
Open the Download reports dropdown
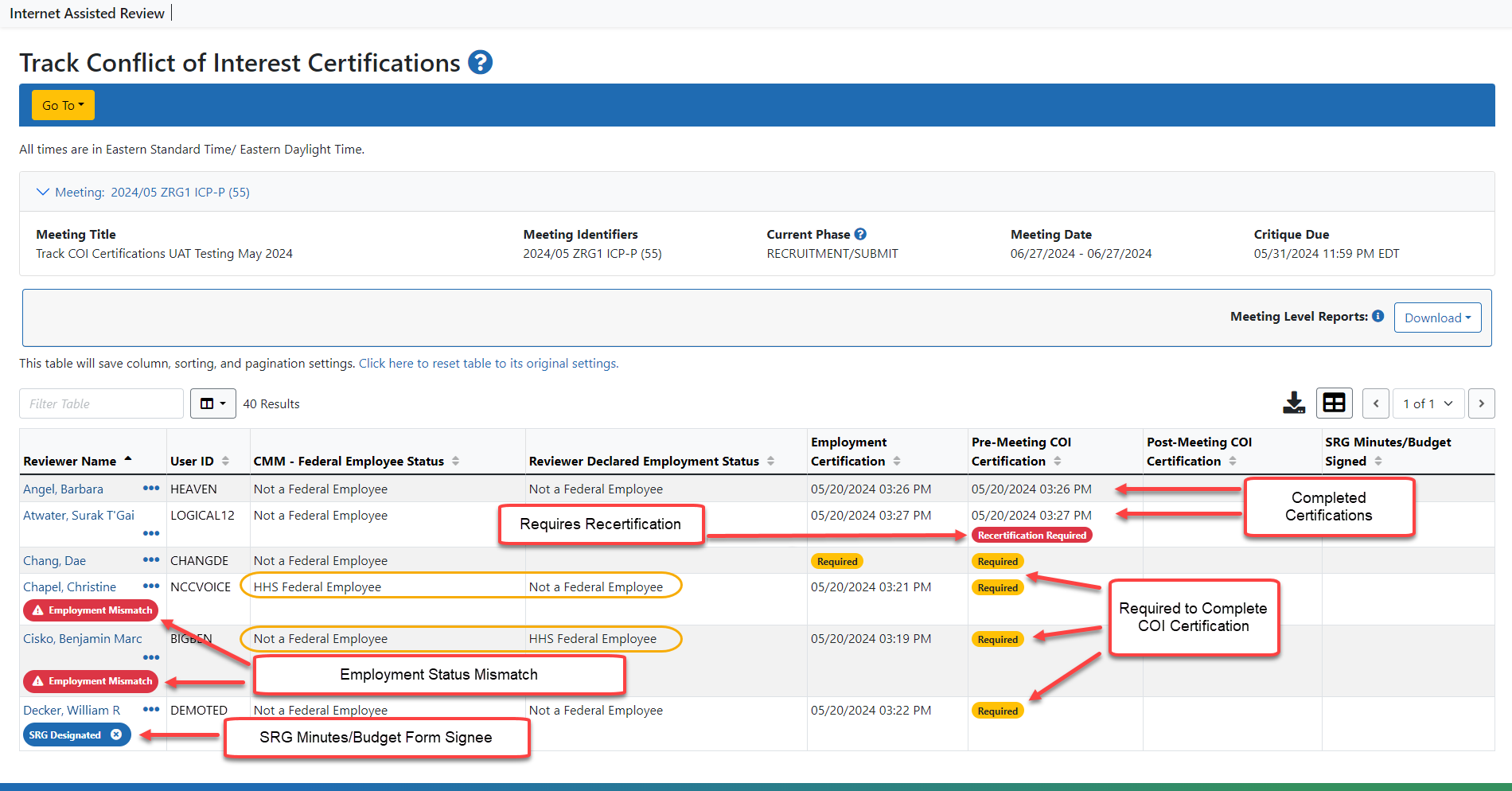tap(1437, 318)
